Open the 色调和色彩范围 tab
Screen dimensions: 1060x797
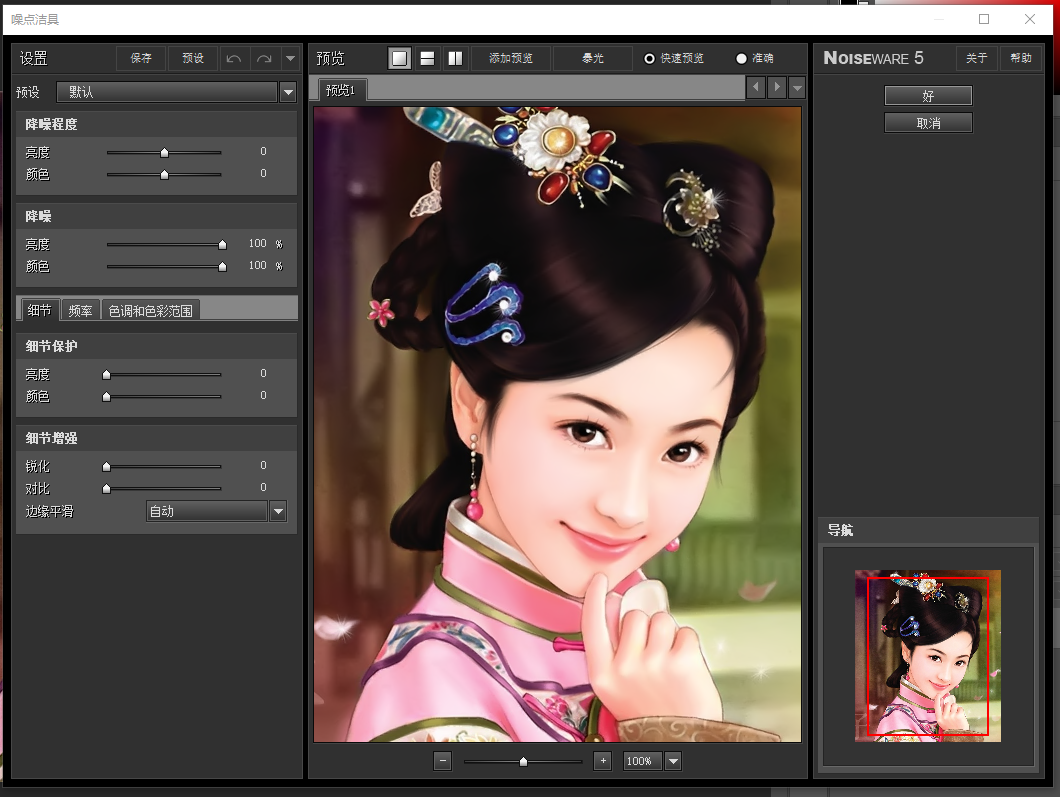[151, 310]
